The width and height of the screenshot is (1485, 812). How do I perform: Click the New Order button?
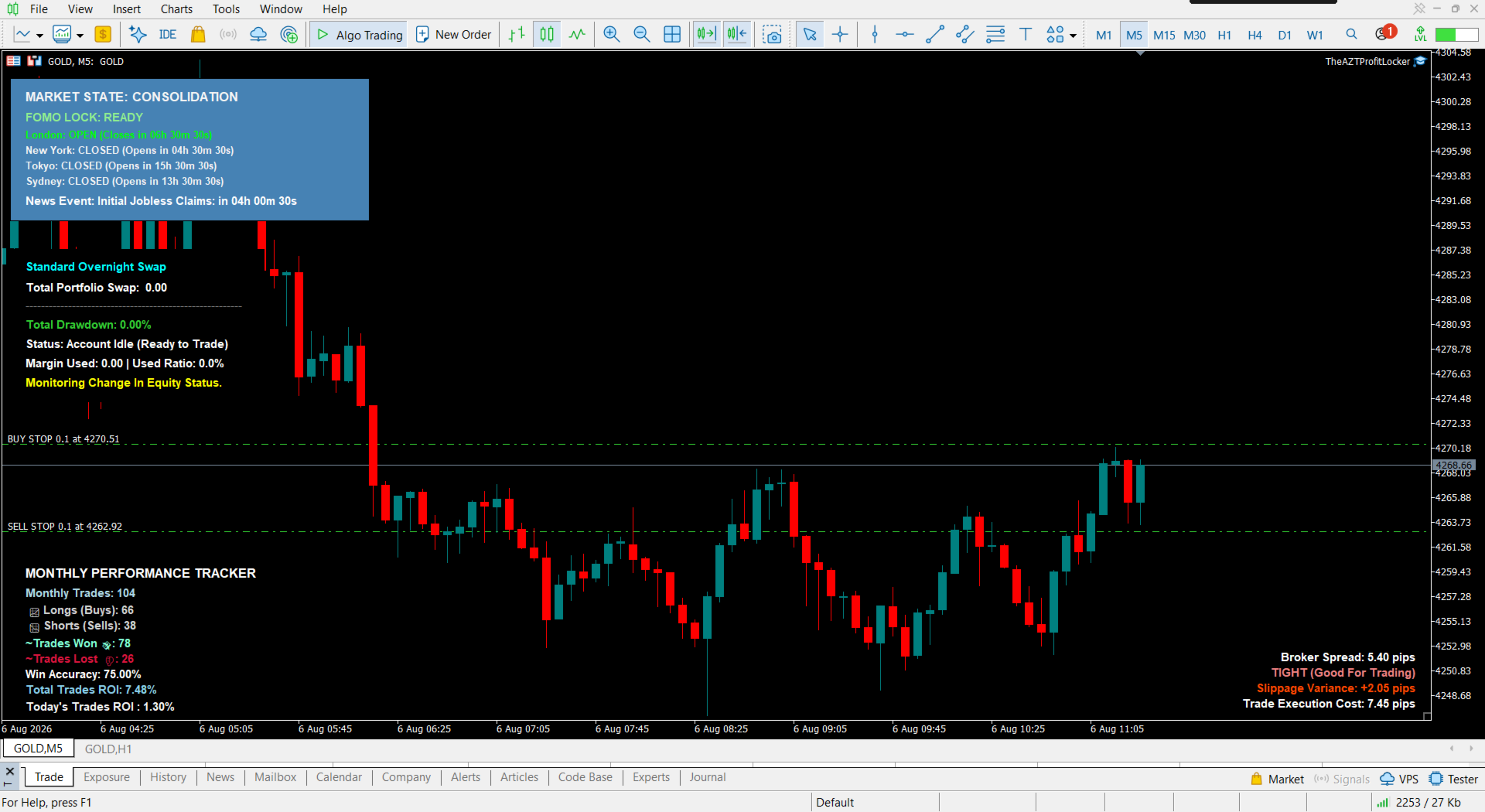[454, 35]
